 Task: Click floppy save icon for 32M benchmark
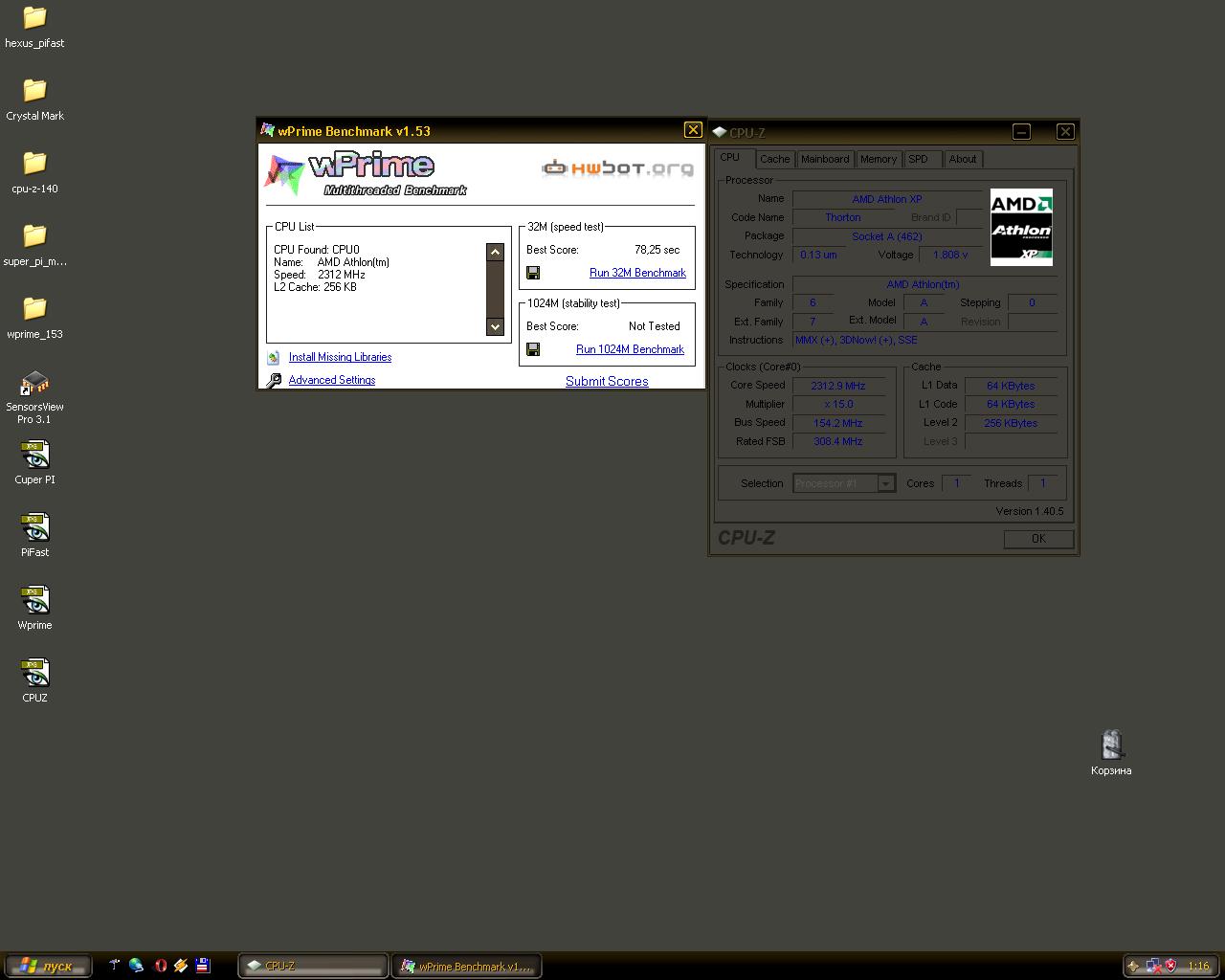pos(533,273)
